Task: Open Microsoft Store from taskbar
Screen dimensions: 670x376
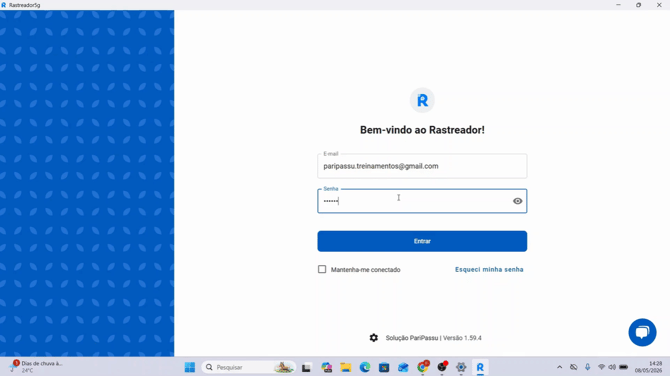Action: 384,367
